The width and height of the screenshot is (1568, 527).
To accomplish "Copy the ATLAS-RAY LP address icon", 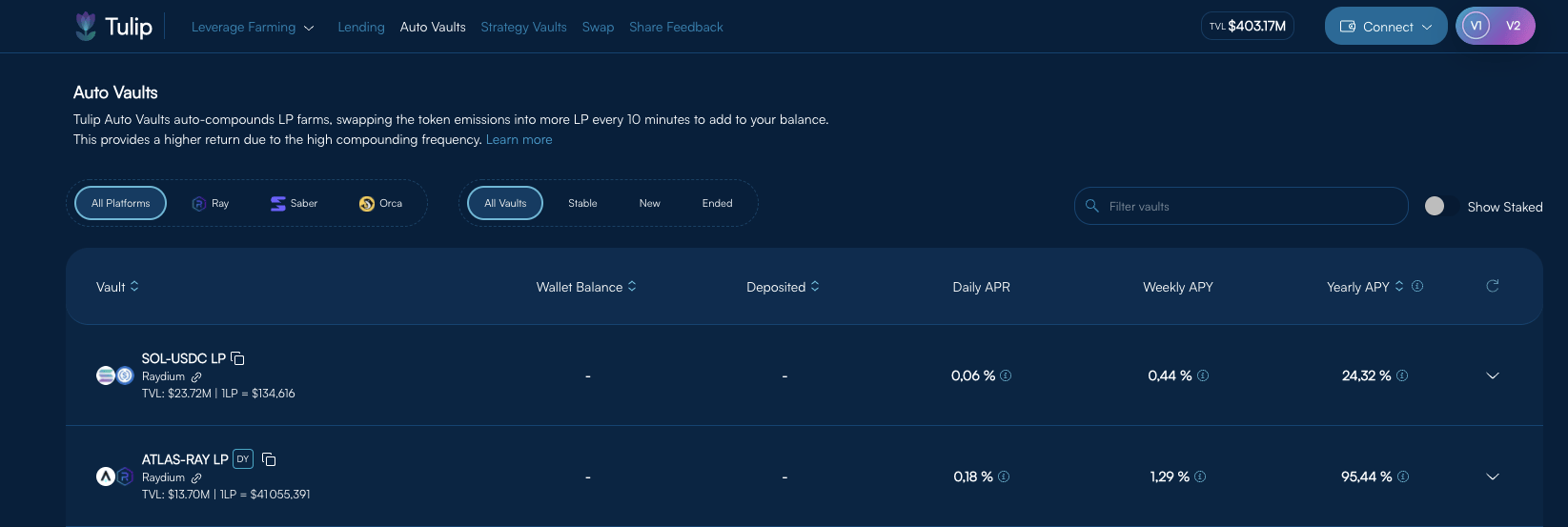I will click(x=269, y=460).
